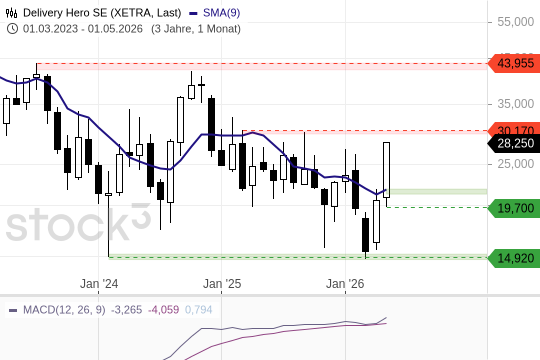Click the MACD value -3,265
The height and width of the screenshot is (360, 540).
pyautogui.click(x=126, y=310)
